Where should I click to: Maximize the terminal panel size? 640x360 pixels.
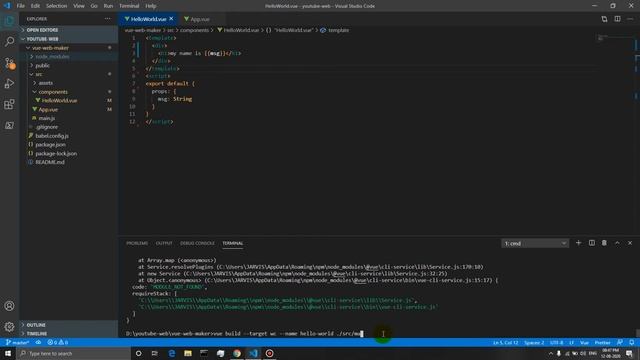pyautogui.click(x=617, y=243)
